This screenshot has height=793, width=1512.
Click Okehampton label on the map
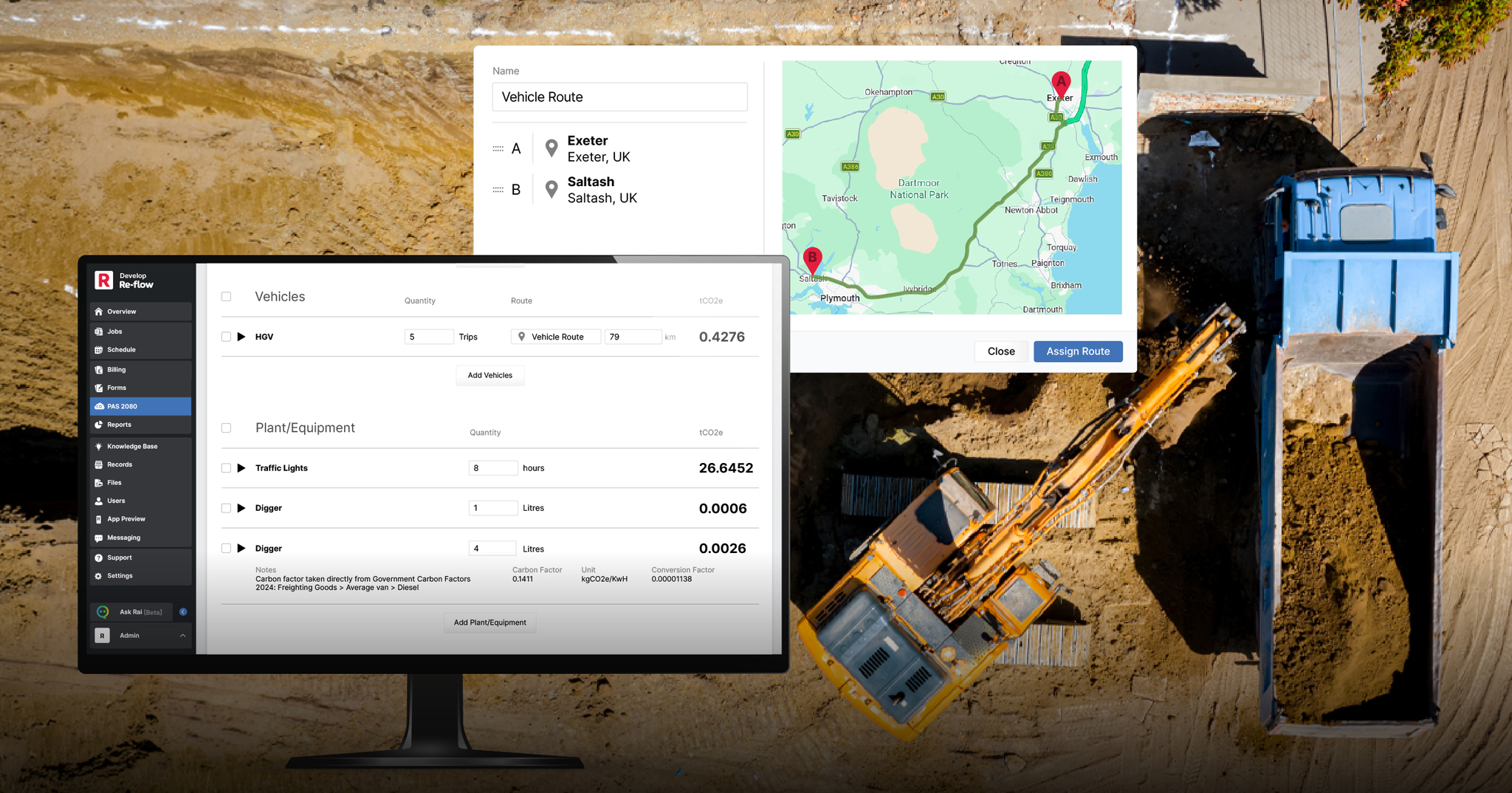(888, 92)
